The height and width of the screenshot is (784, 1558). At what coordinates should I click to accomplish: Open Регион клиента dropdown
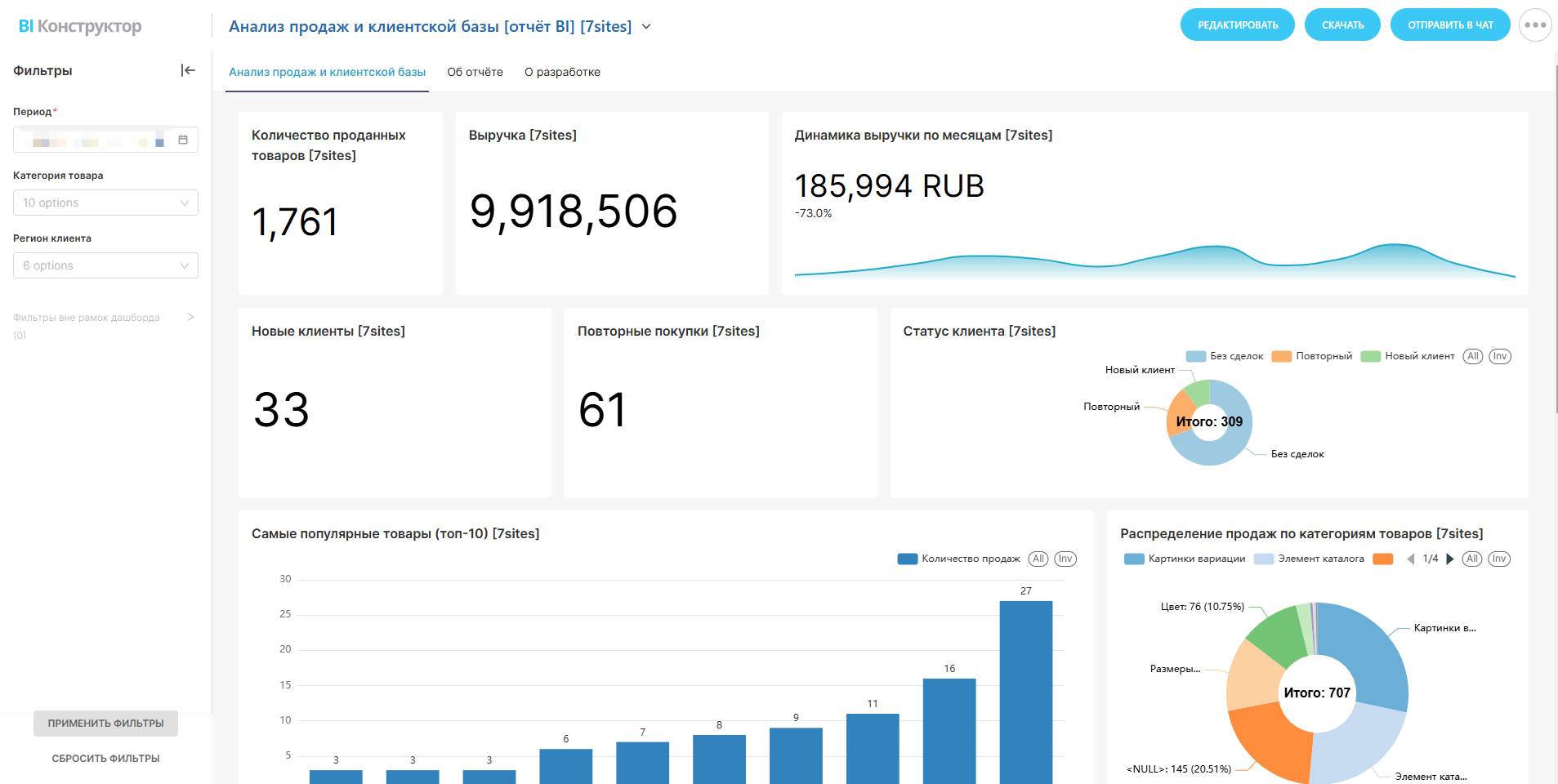point(105,265)
